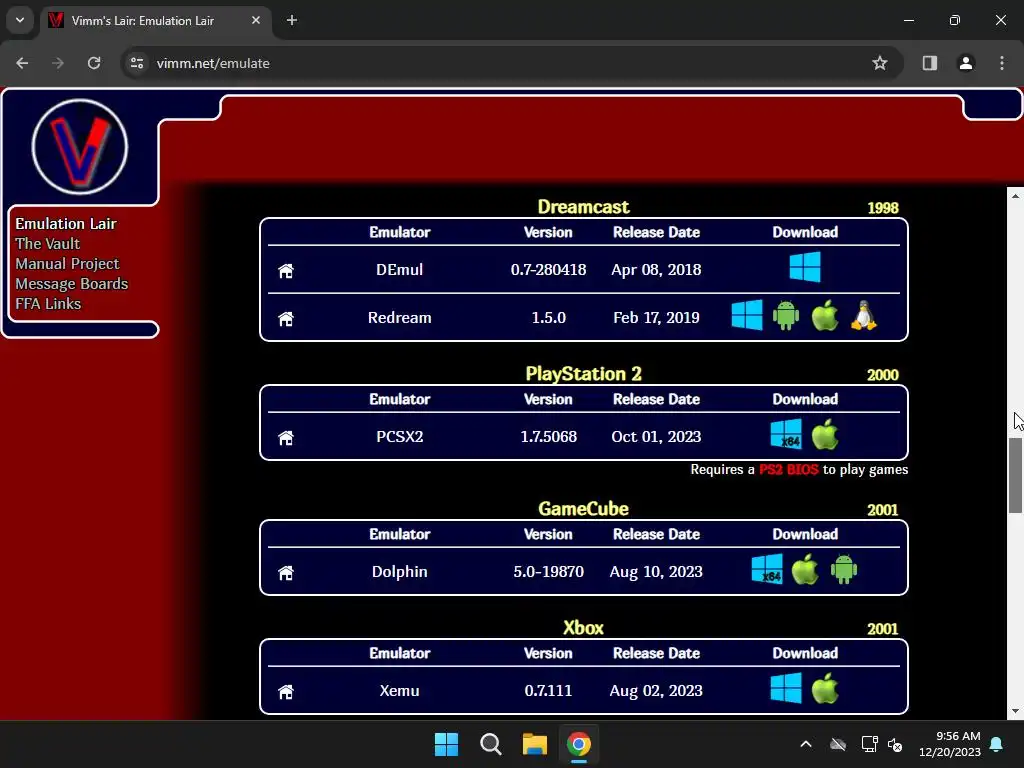Open the Redream homepage via its house icon
The height and width of the screenshot is (768, 1024).
(x=285, y=319)
